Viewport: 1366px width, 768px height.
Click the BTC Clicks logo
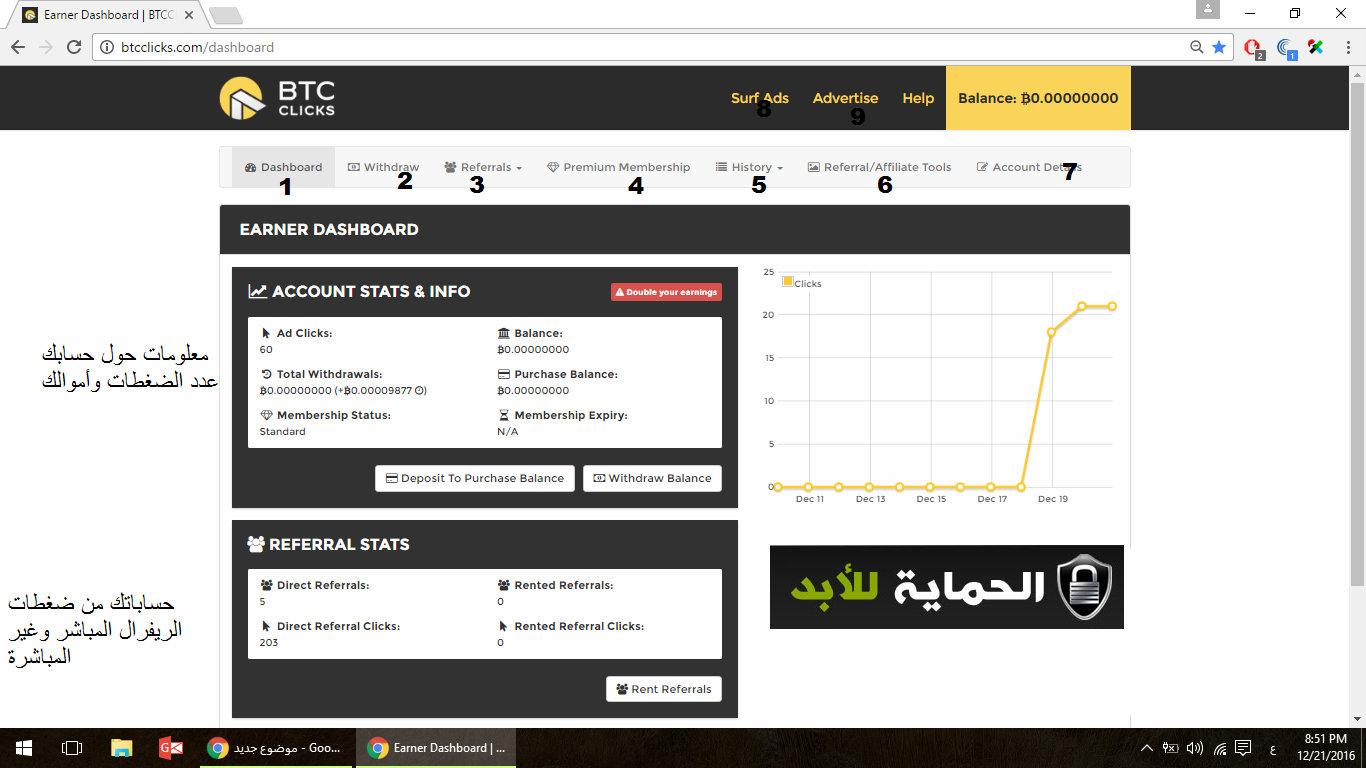click(x=277, y=98)
